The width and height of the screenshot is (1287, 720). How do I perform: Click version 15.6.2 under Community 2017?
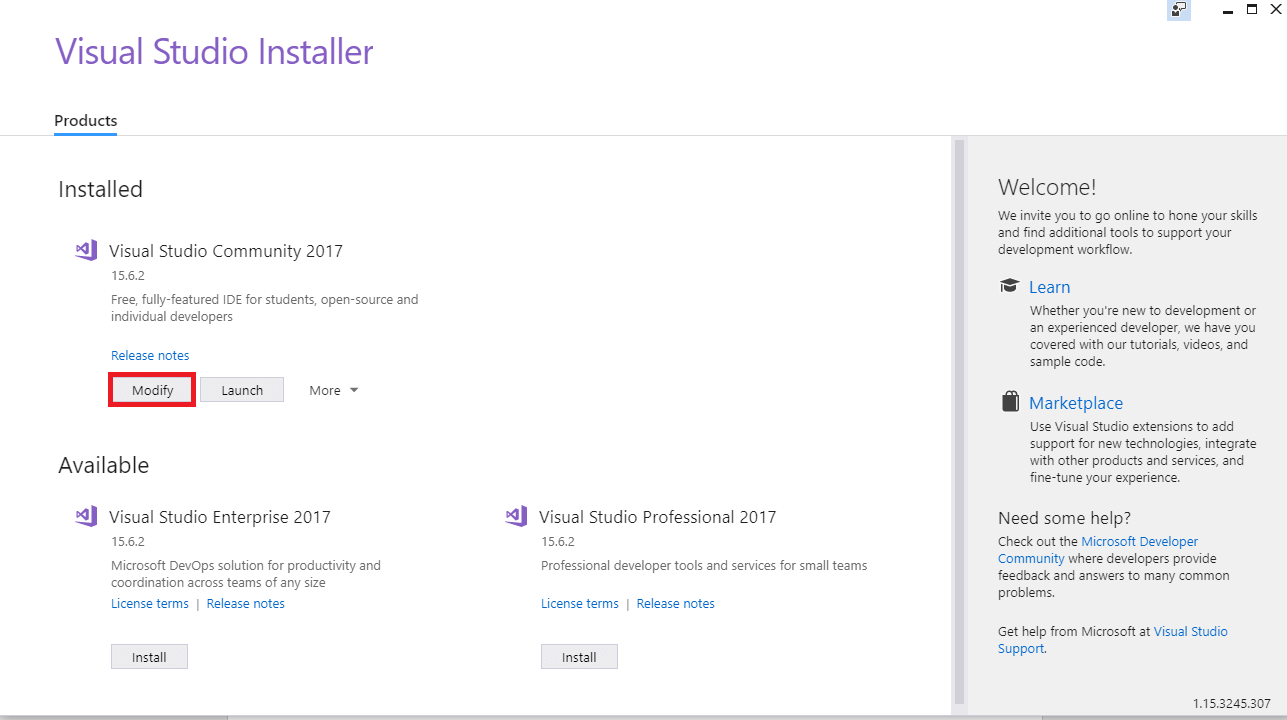(128, 275)
